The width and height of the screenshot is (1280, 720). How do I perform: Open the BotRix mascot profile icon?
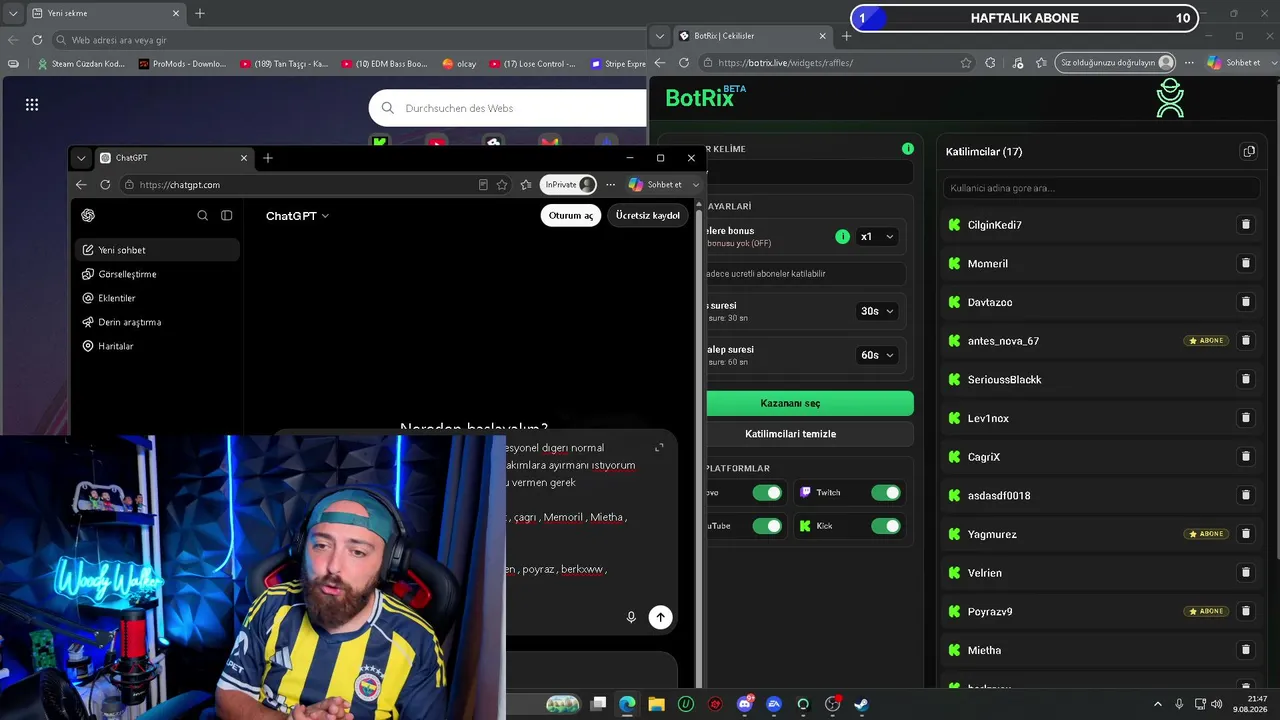(x=1170, y=98)
